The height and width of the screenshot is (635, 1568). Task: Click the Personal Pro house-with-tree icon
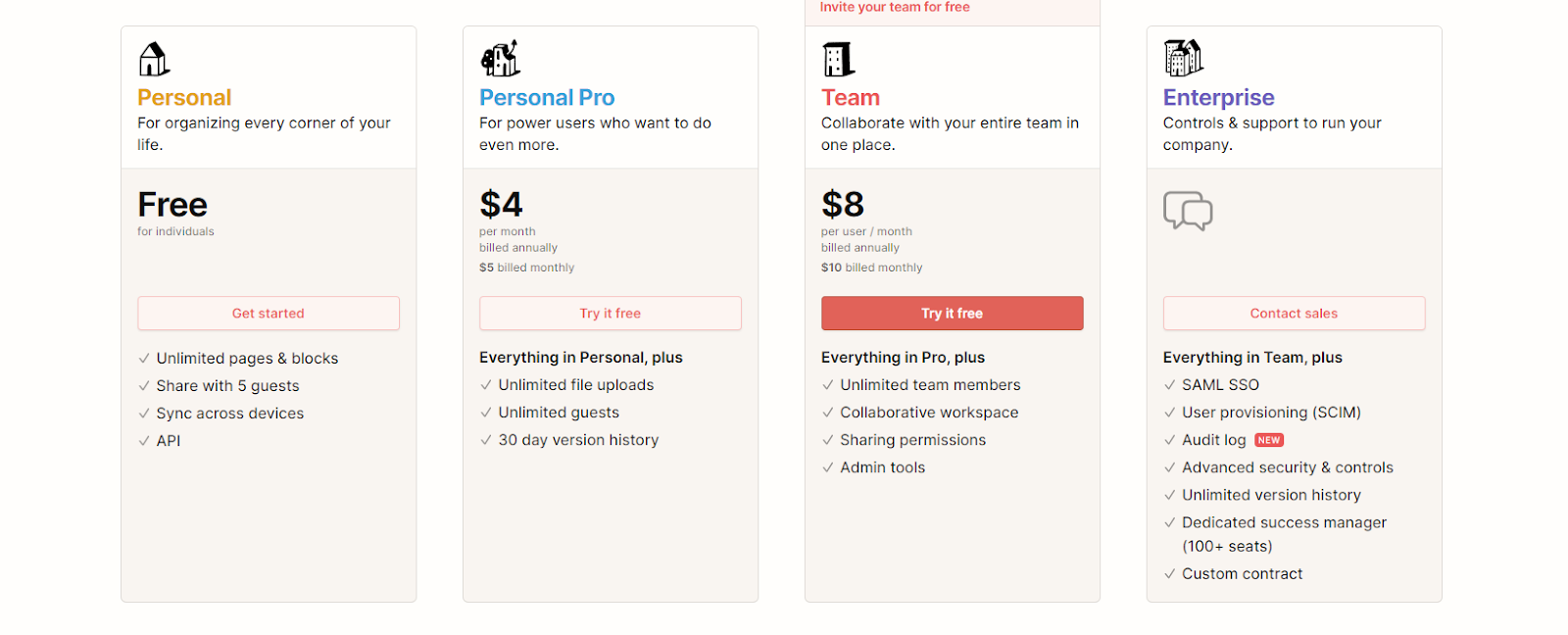pyautogui.click(x=500, y=59)
